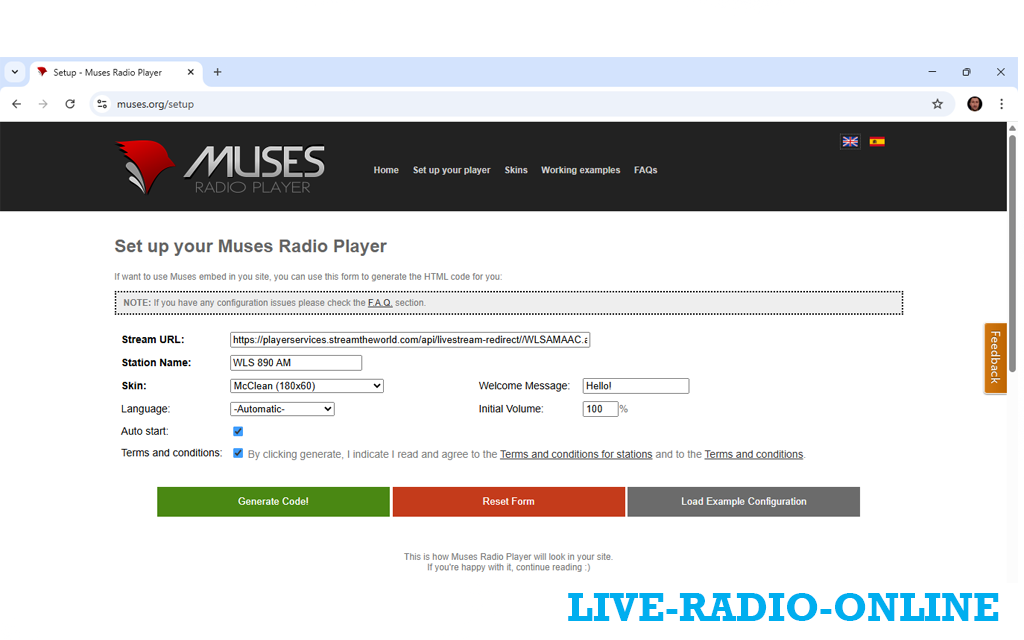Open the tab search dropdown arrow
1024x640 pixels.
[14, 72]
